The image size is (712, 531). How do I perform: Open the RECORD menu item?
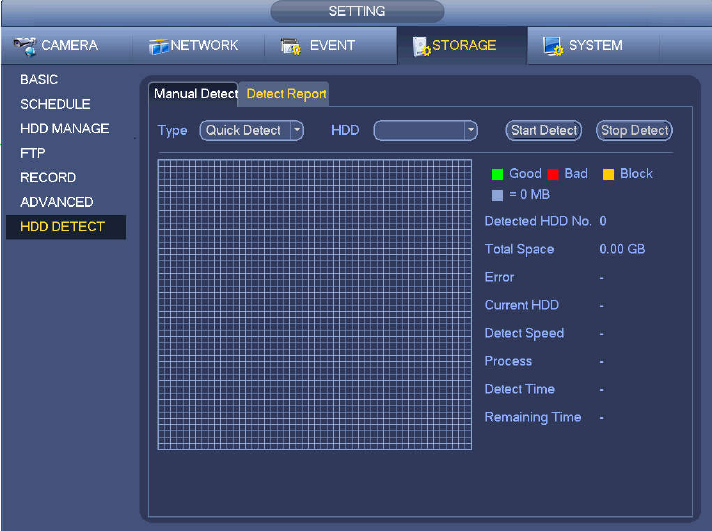48,178
